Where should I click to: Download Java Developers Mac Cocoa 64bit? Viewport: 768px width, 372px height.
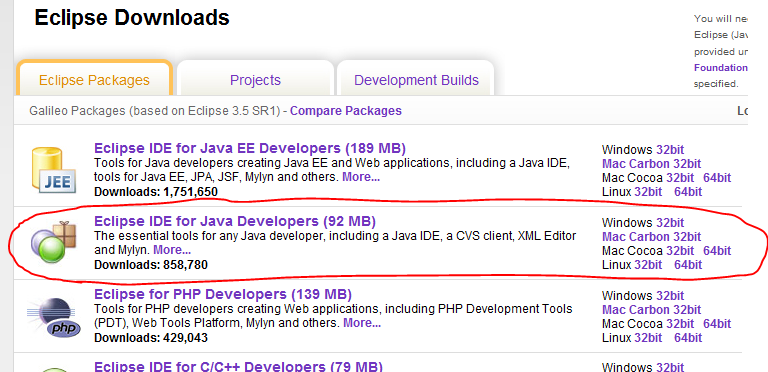717,251
